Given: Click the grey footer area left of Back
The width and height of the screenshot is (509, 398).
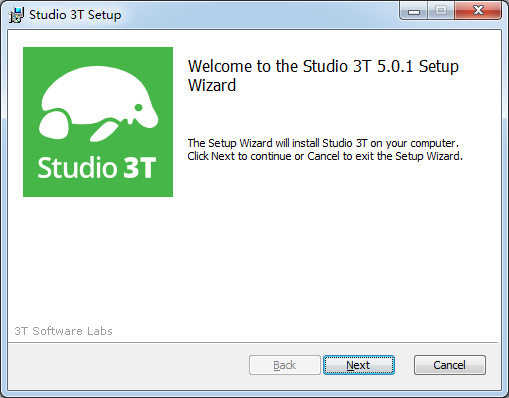Looking at the screenshot, I should pos(128,365).
